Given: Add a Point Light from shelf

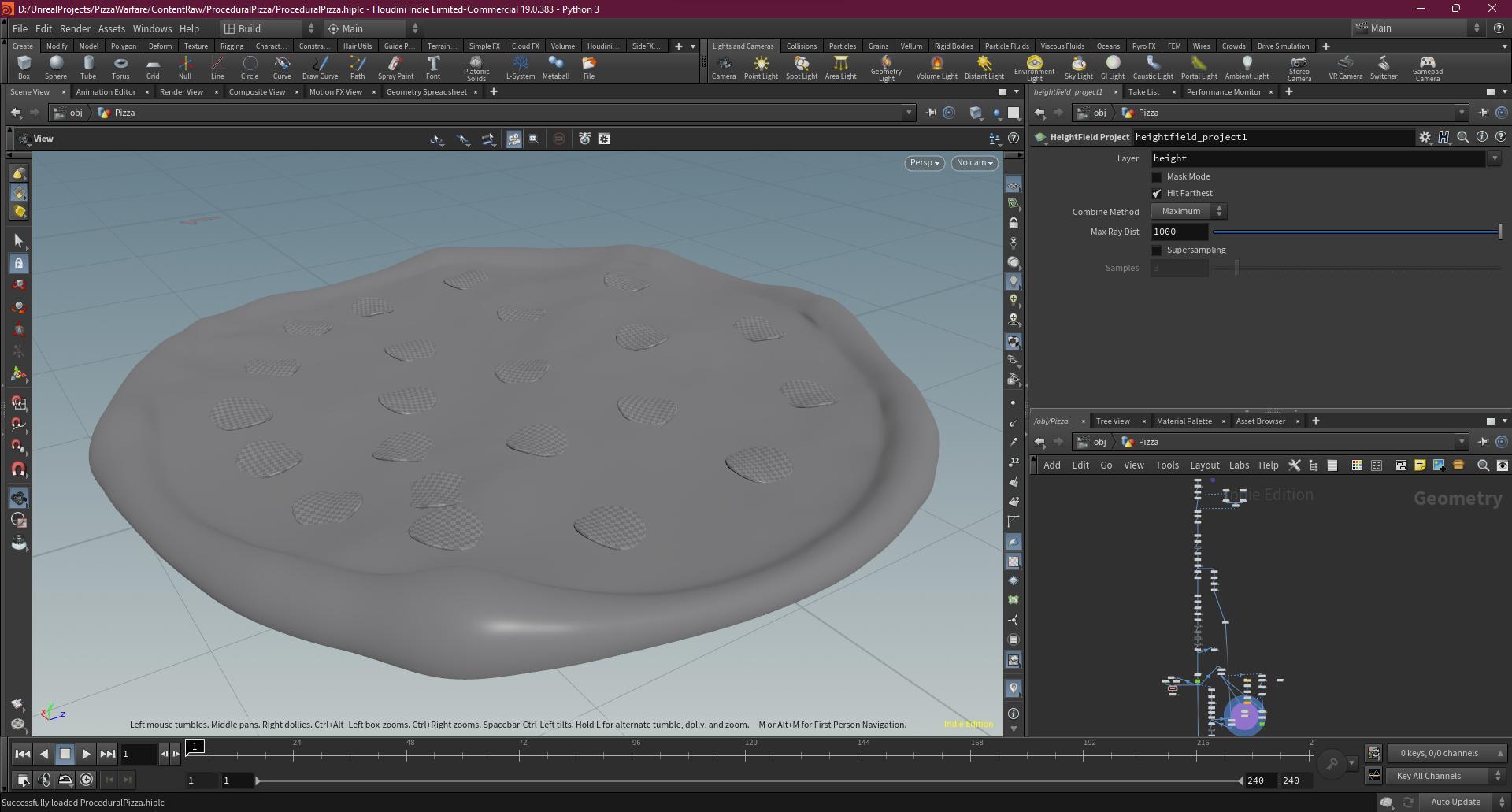Looking at the screenshot, I should 761,67.
